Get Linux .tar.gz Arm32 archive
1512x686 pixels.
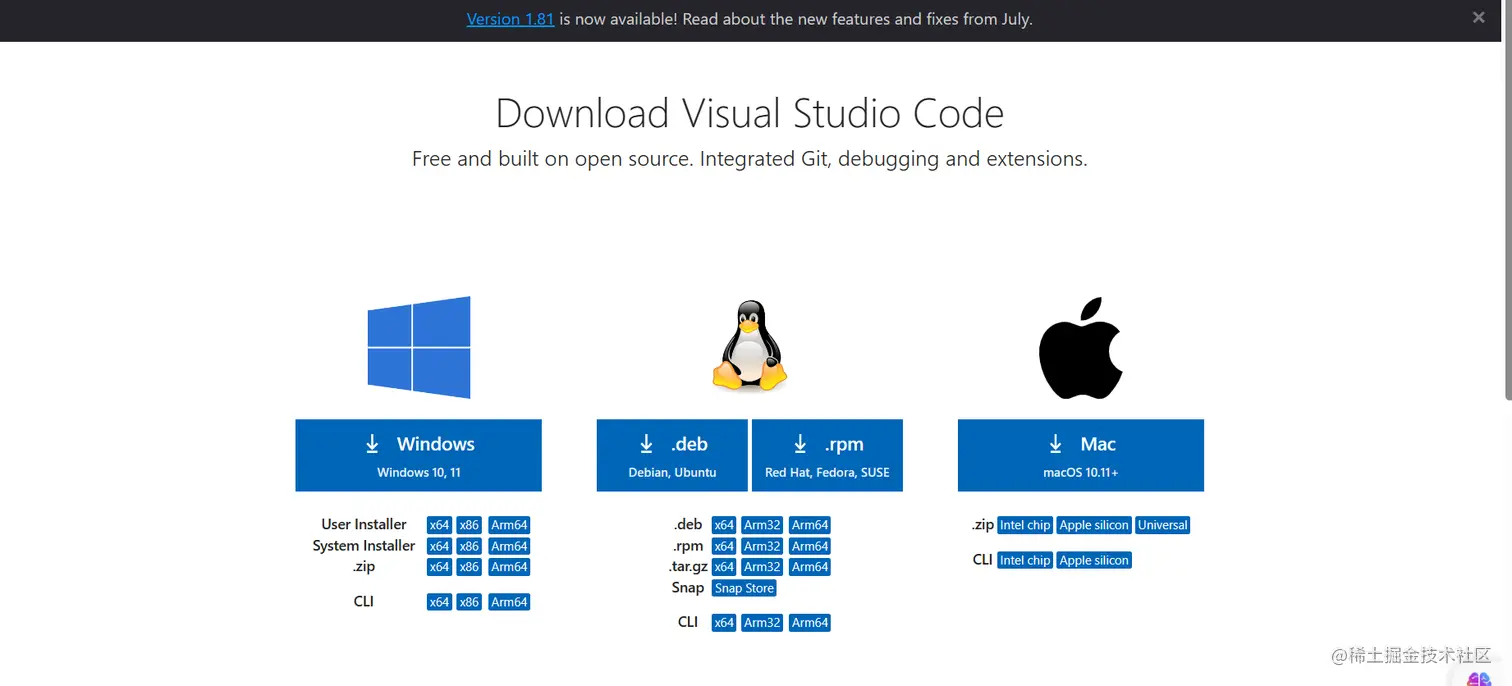(762, 567)
